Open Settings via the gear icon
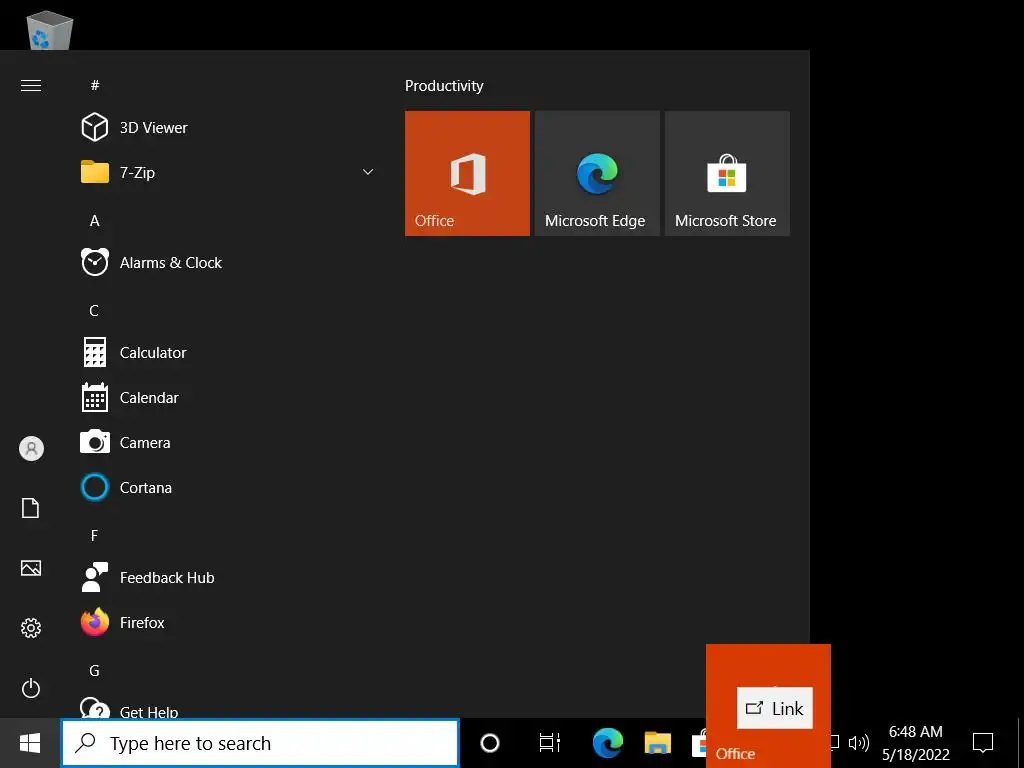 click(31, 628)
